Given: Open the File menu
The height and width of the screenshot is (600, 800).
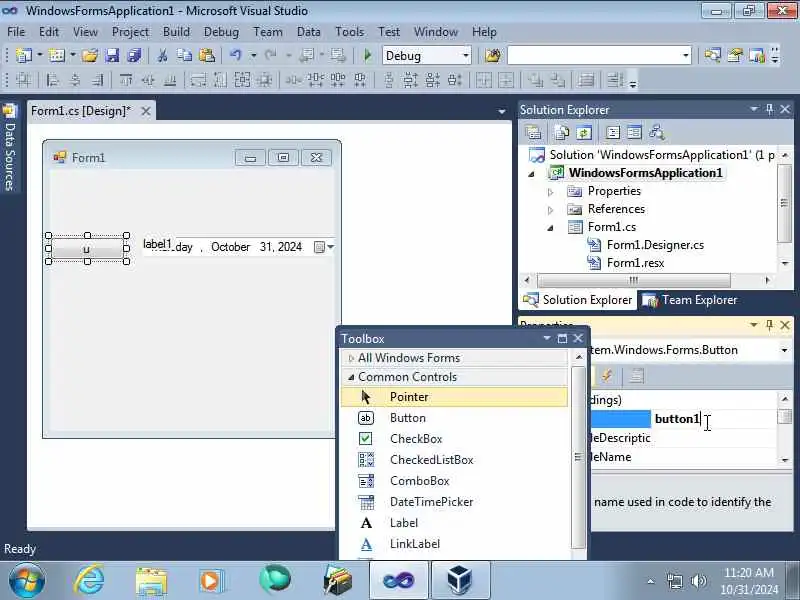Looking at the screenshot, I should 16,32.
